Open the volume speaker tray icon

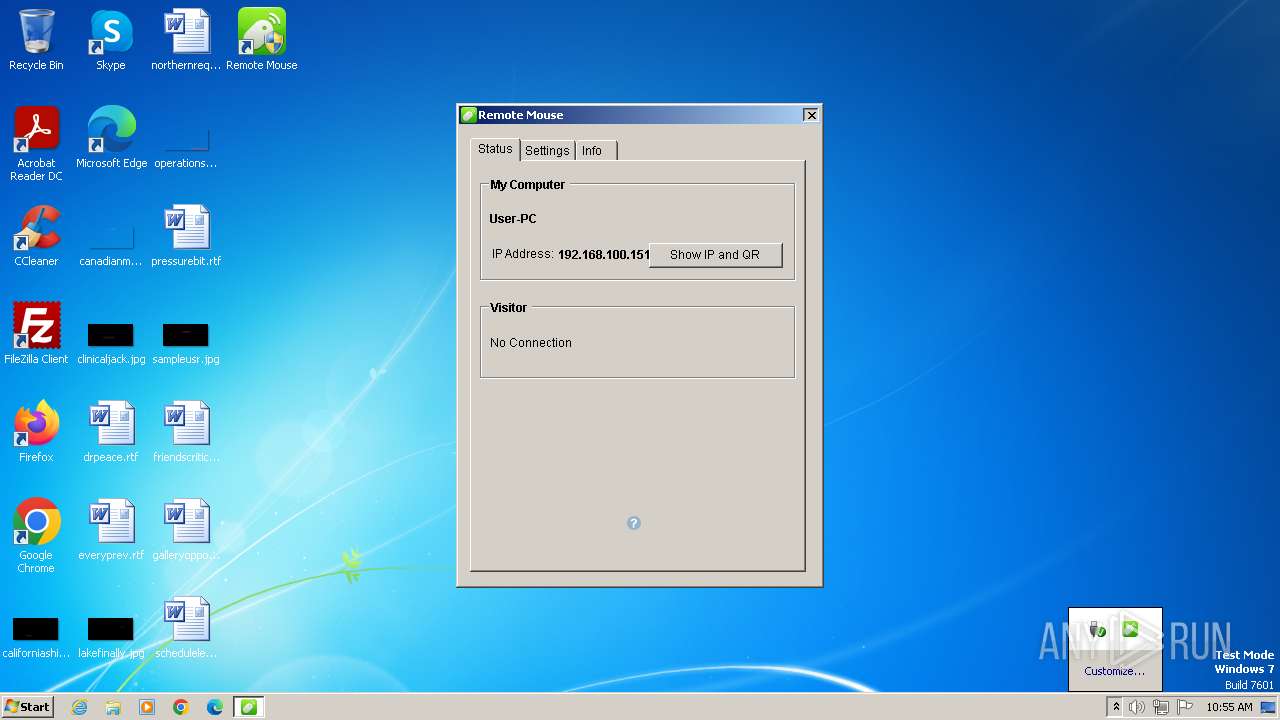pyautogui.click(x=1137, y=707)
